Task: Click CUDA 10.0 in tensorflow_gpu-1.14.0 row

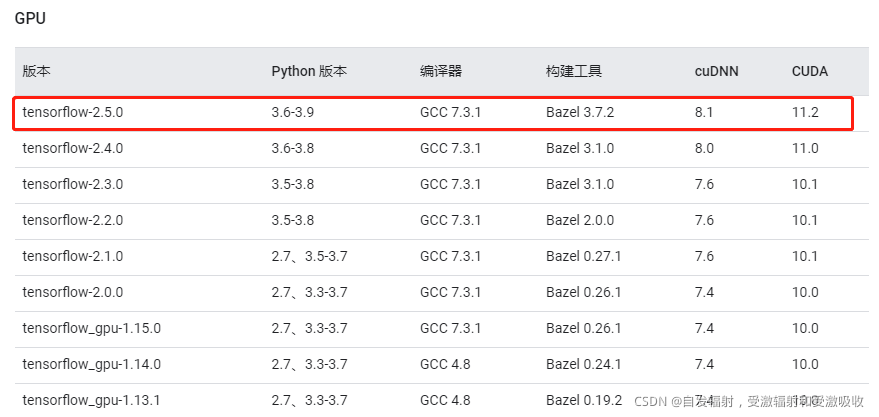Action: pos(805,364)
